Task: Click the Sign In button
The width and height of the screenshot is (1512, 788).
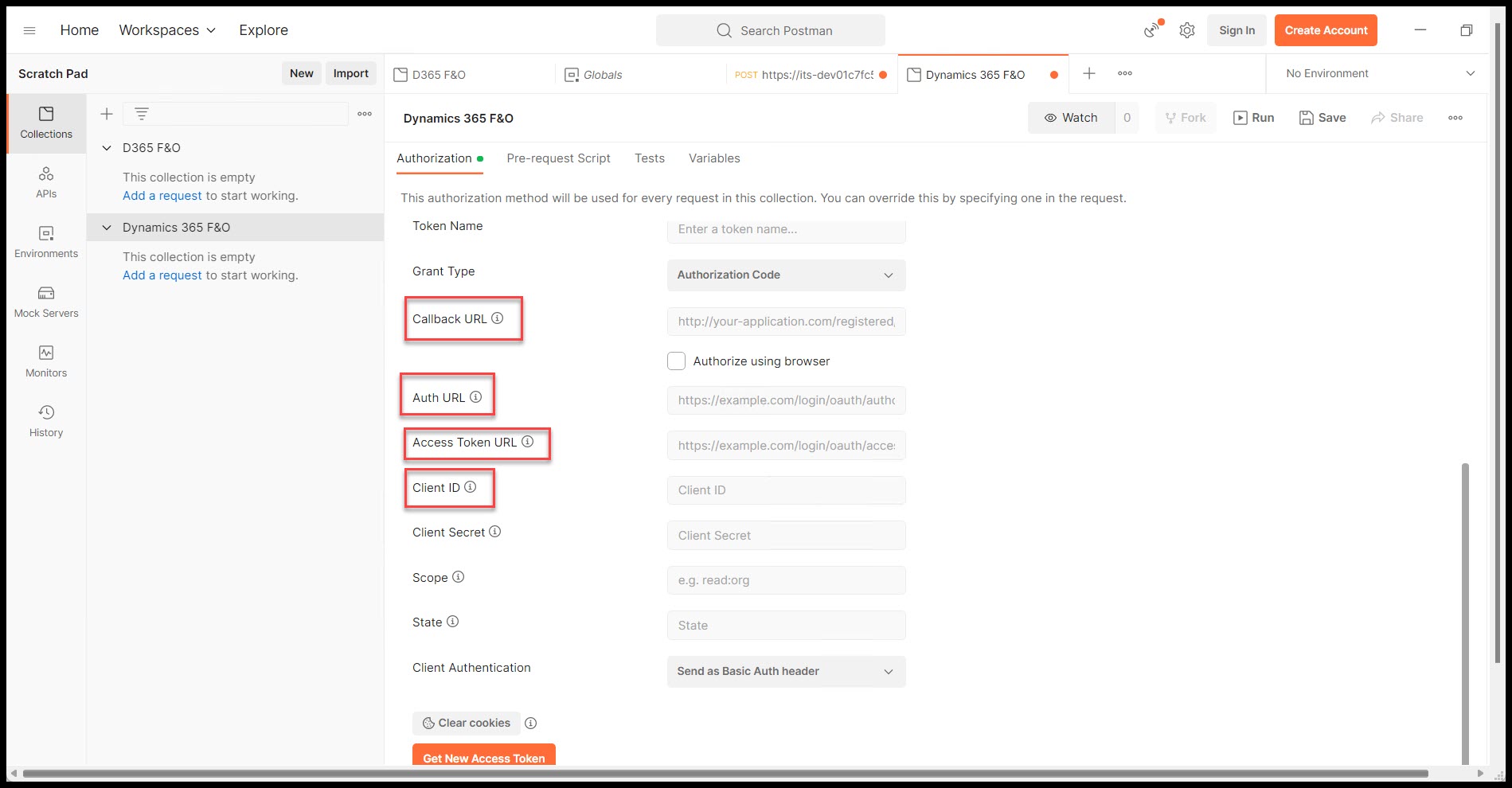Action: (1237, 30)
